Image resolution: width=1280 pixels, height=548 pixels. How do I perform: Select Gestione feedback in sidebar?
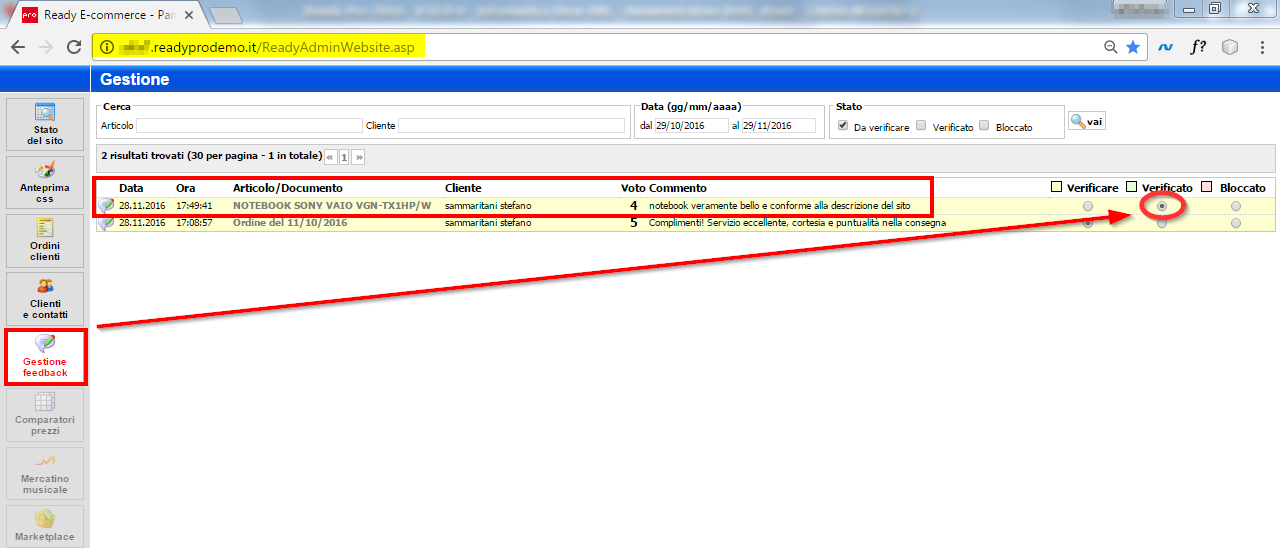click(45, 357)
